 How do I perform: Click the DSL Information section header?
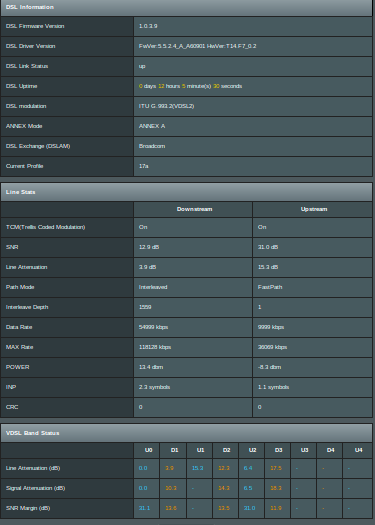click(x=186, y=7)
